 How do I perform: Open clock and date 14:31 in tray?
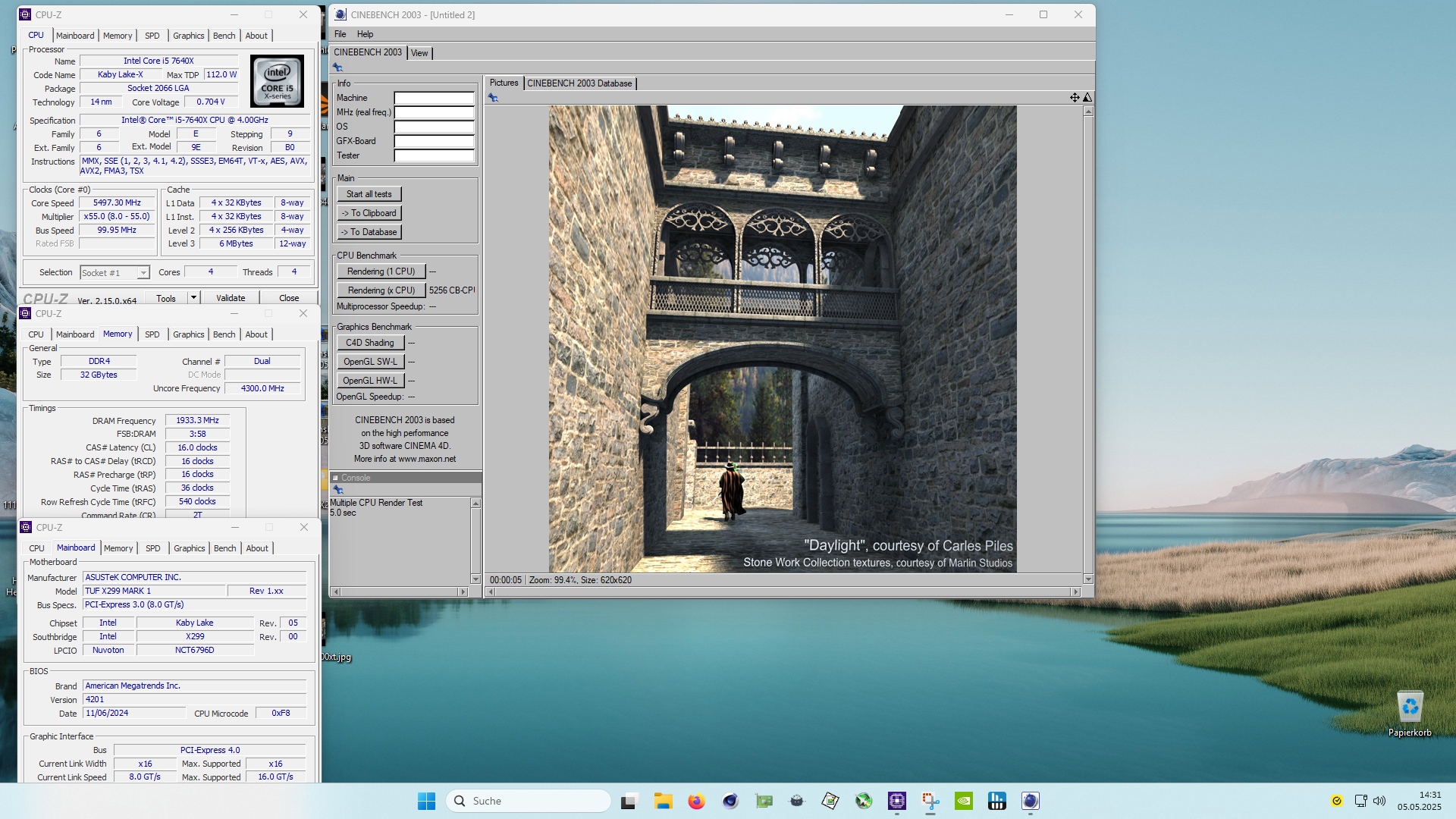[x=1419, y=801]
